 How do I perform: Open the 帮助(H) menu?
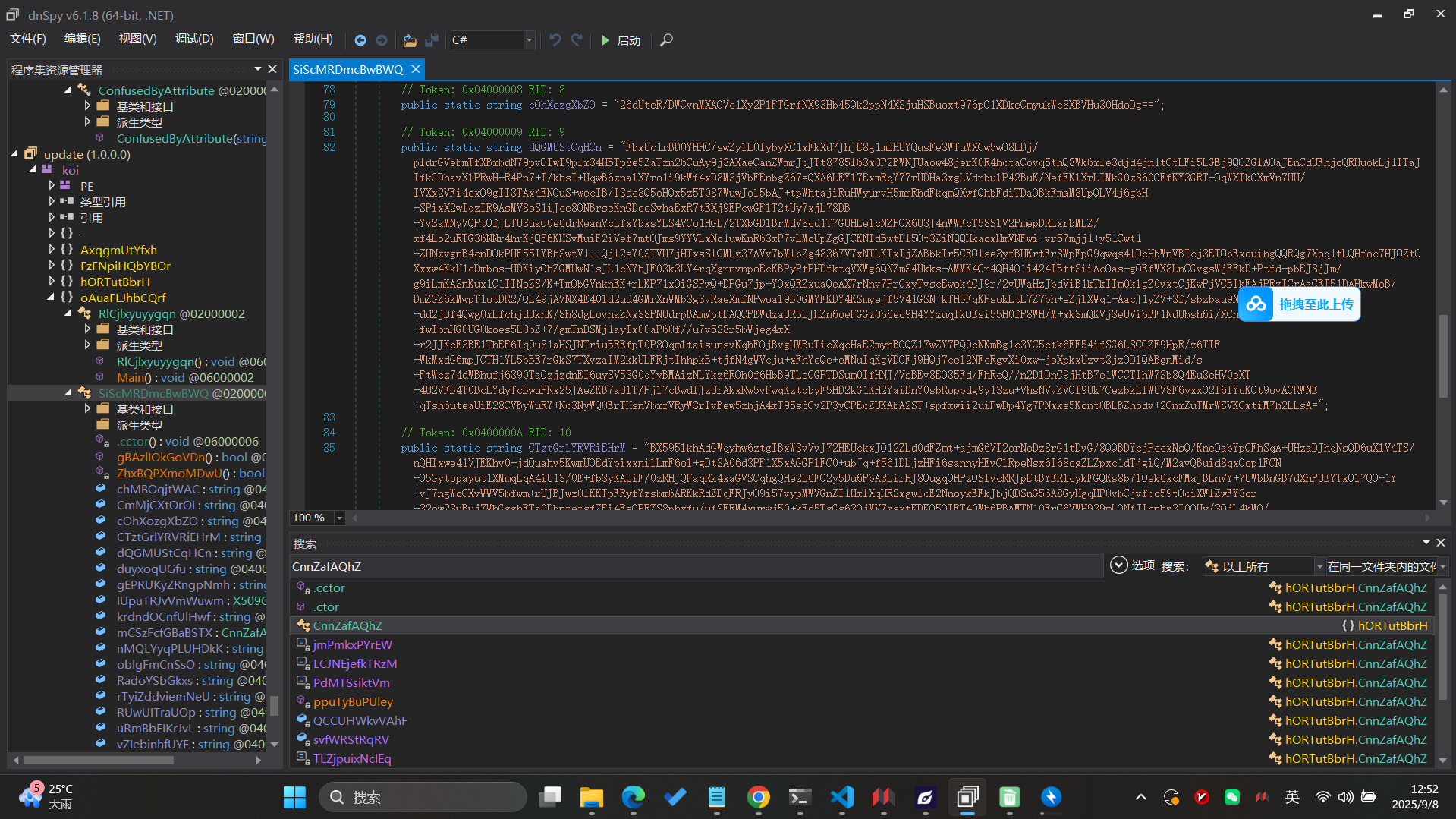(313, 39)
